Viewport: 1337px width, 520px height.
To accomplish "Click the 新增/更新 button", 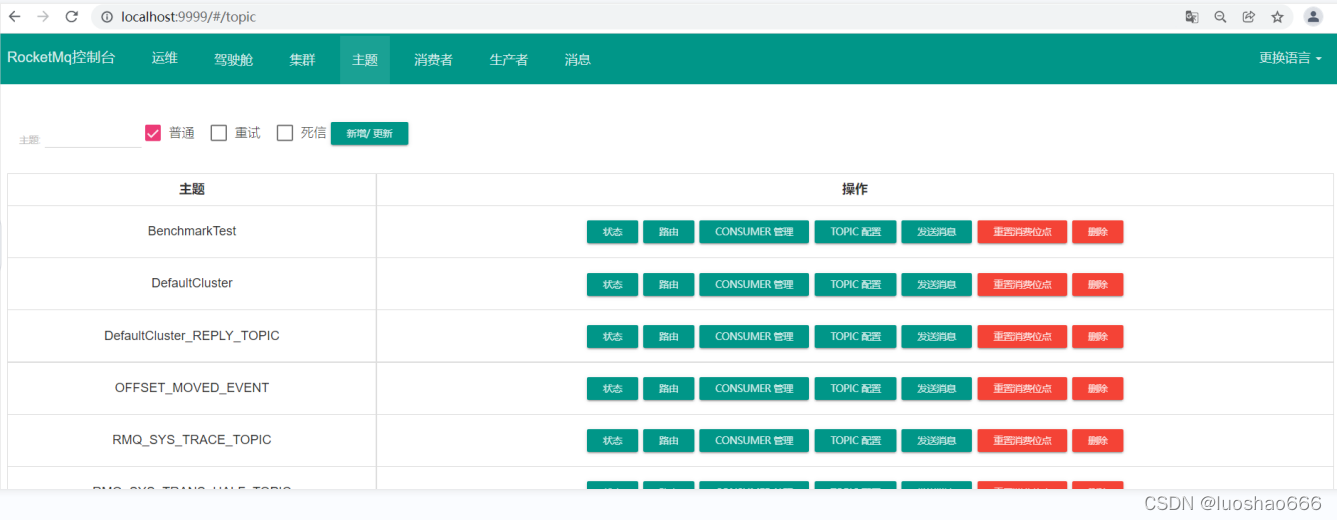I will (x=370, y=134).
